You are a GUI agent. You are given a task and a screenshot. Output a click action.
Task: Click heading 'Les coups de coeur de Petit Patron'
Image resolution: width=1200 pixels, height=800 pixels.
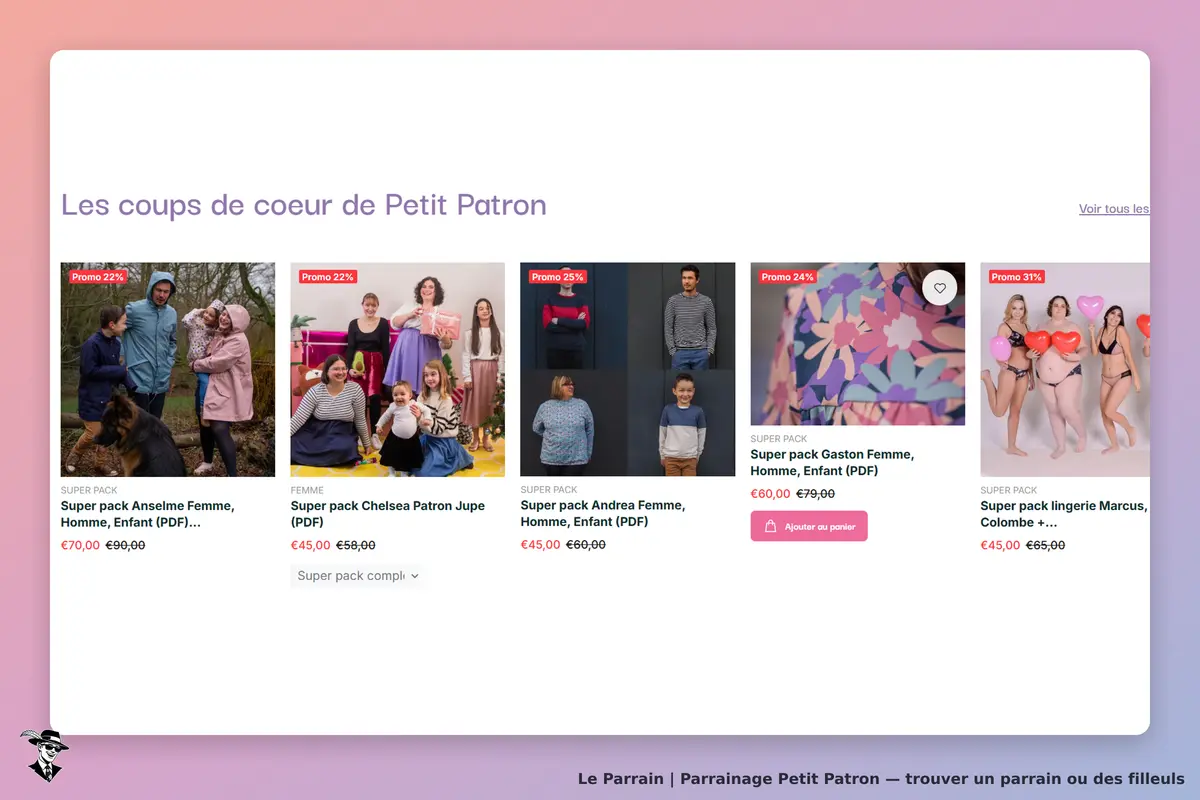(x=304, y=205)
